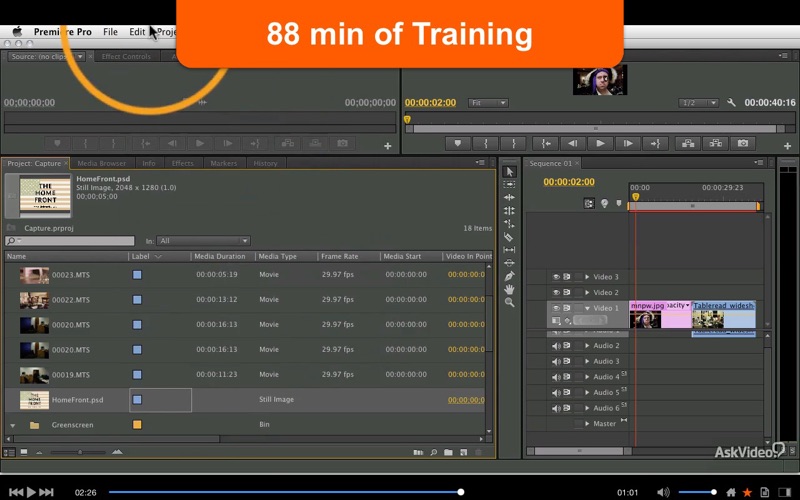
Task: Toggle Video 2 track eye visibility
Action: click(x=556, y=292)
